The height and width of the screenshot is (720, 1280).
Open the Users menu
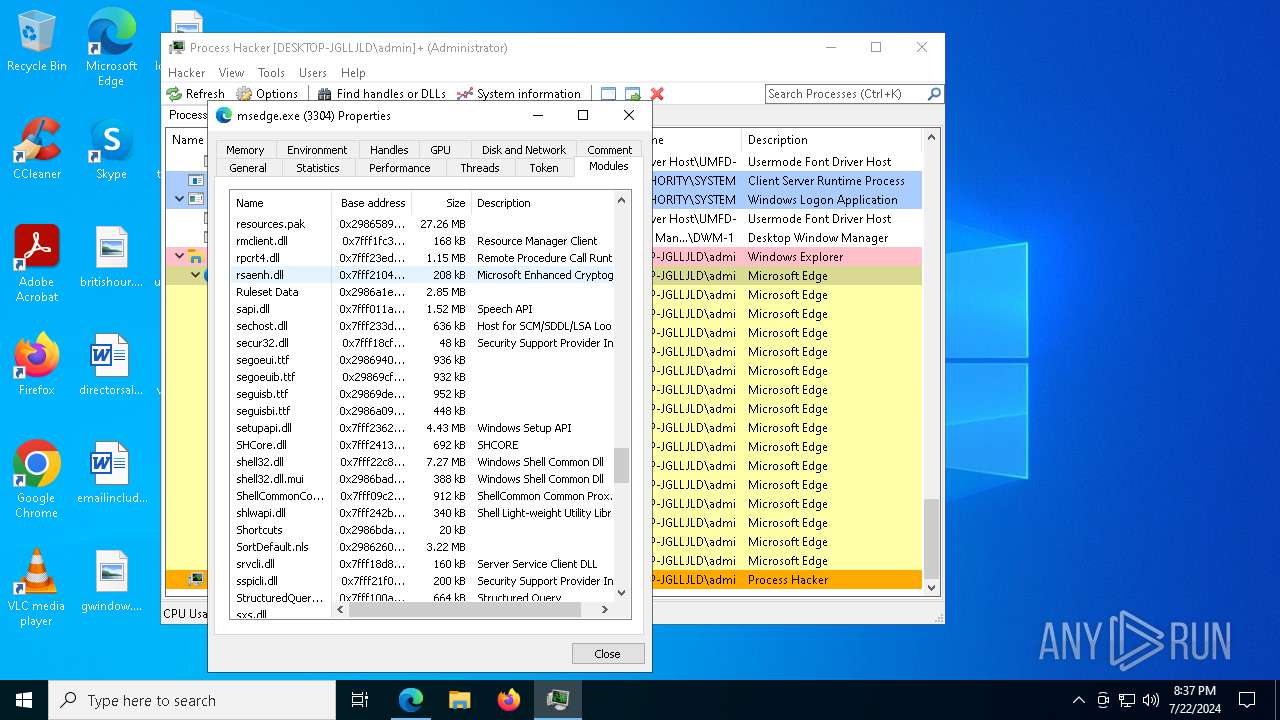coord(313,73)
